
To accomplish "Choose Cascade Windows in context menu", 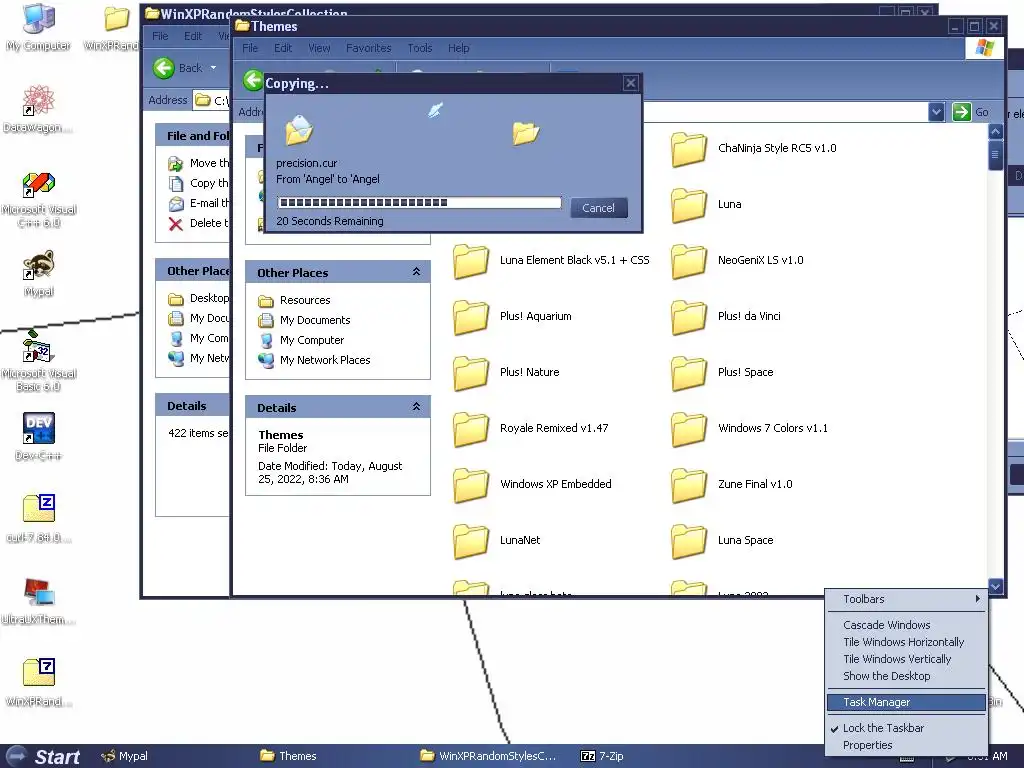I will tap(906, 625).
